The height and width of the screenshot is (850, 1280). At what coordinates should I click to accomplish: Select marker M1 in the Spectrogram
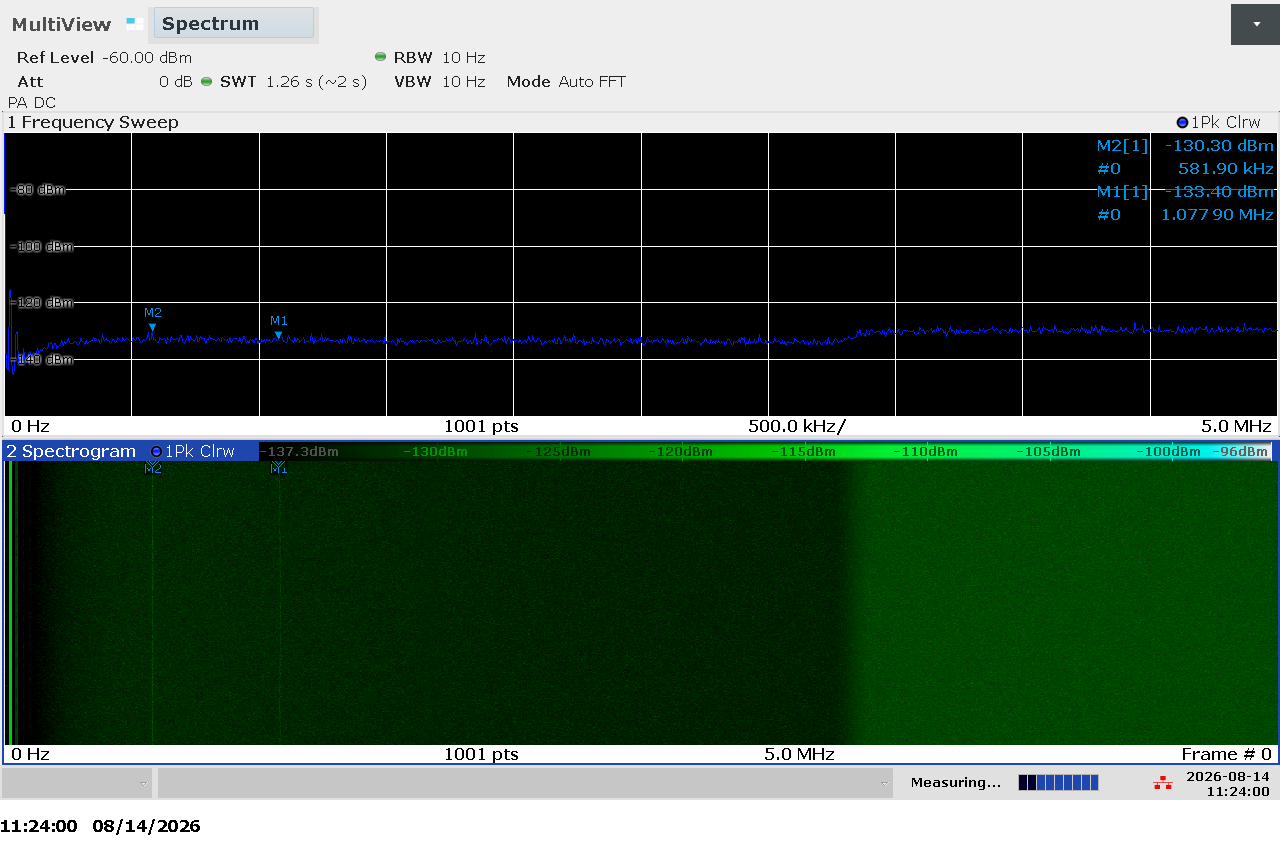279,469
